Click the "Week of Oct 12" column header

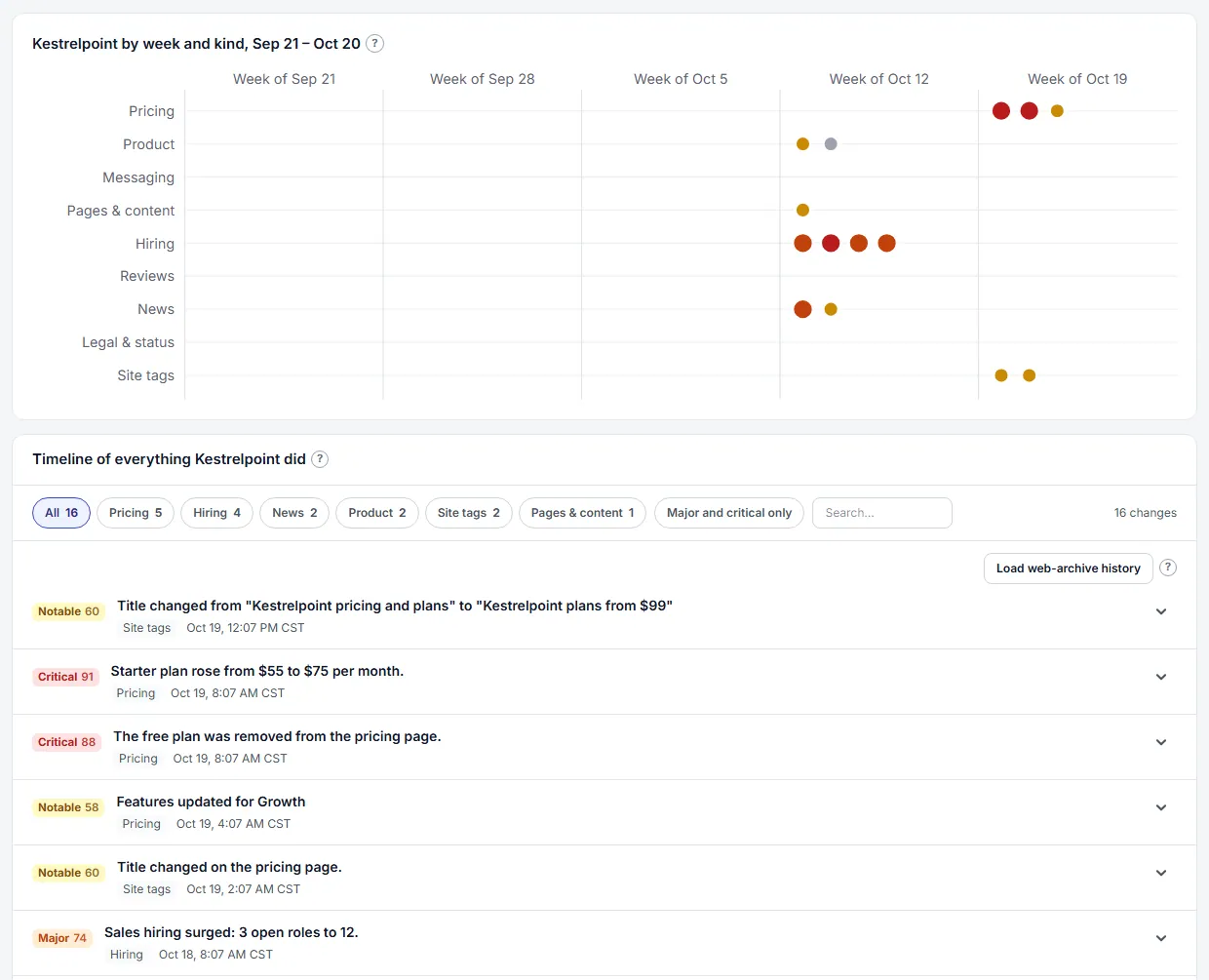879,79
